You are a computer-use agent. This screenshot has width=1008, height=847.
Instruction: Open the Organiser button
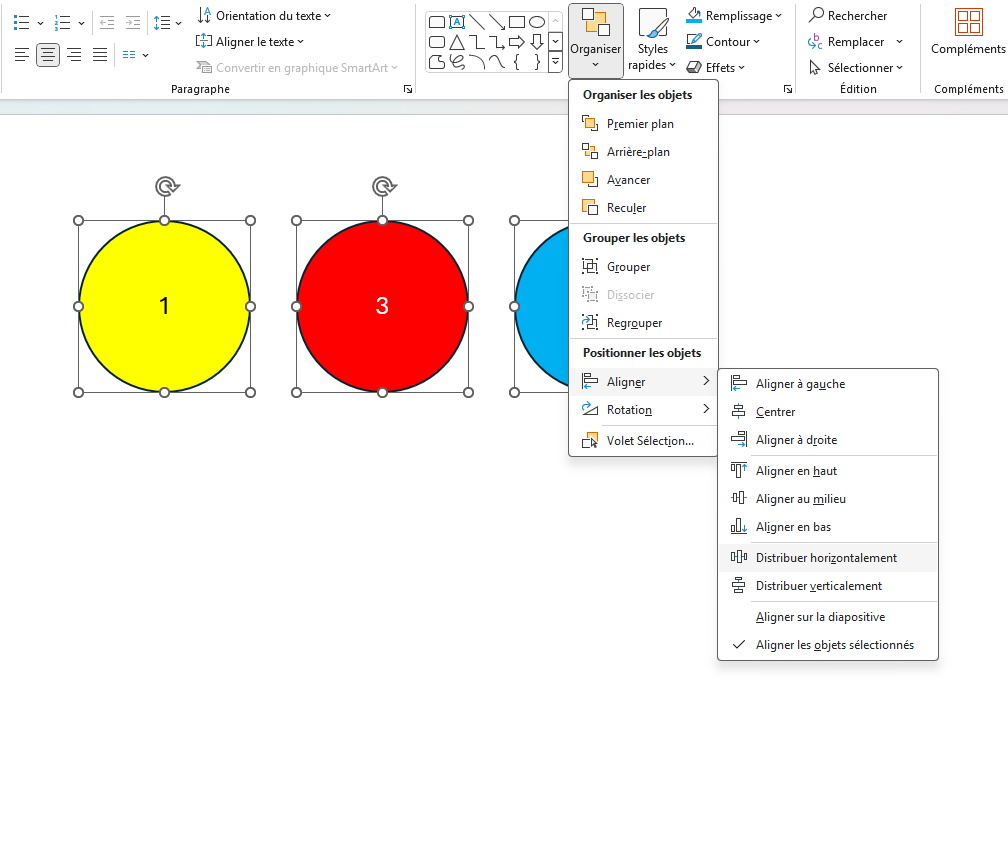click(595, 40)
